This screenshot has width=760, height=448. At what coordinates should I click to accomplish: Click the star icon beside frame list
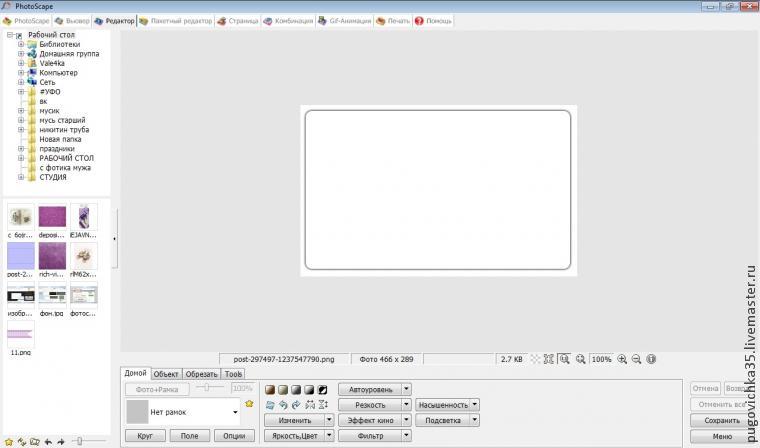click(x=249, y=403)
